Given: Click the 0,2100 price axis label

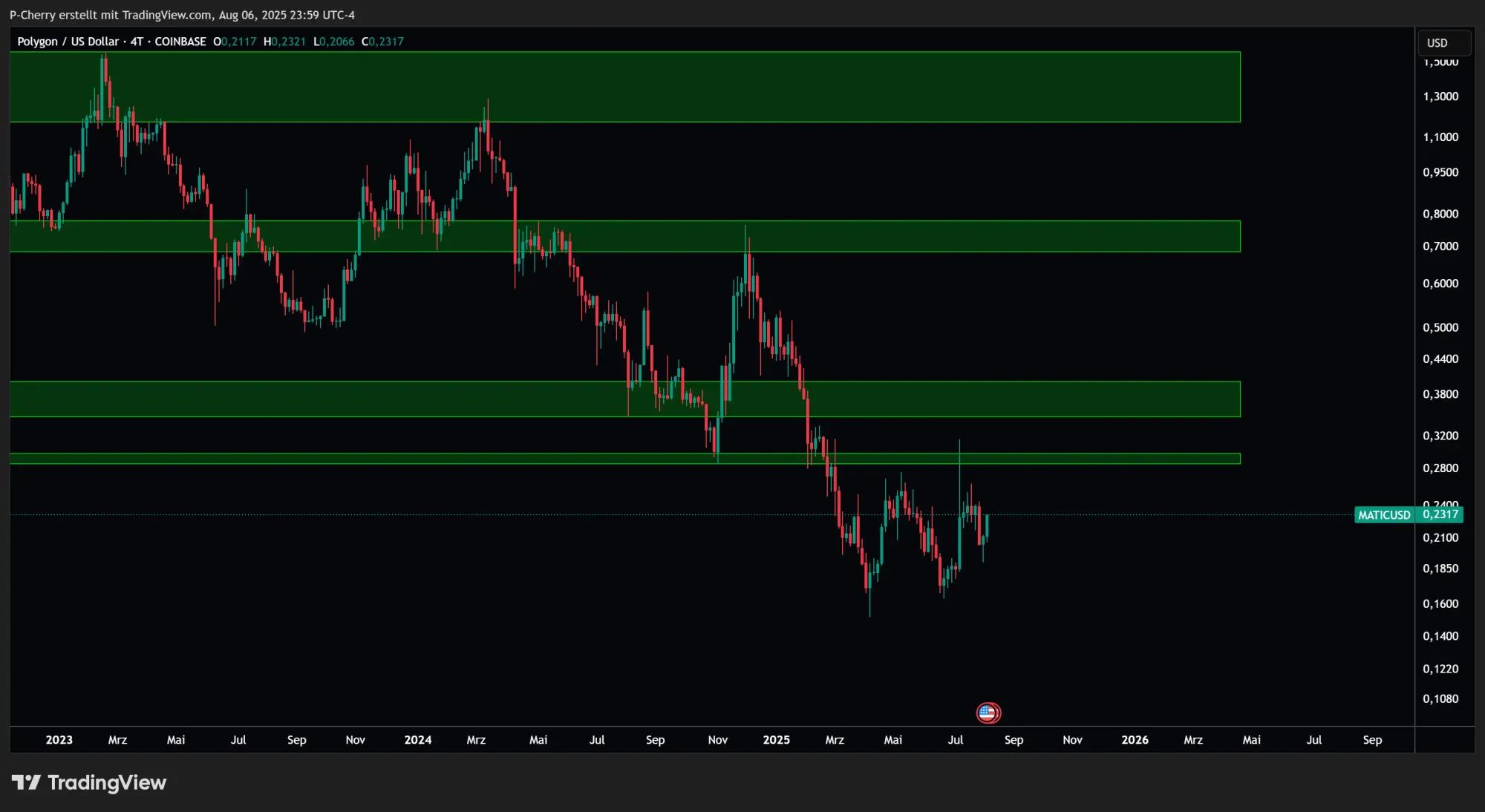Looking at the screenshot, I should 1440,537.
